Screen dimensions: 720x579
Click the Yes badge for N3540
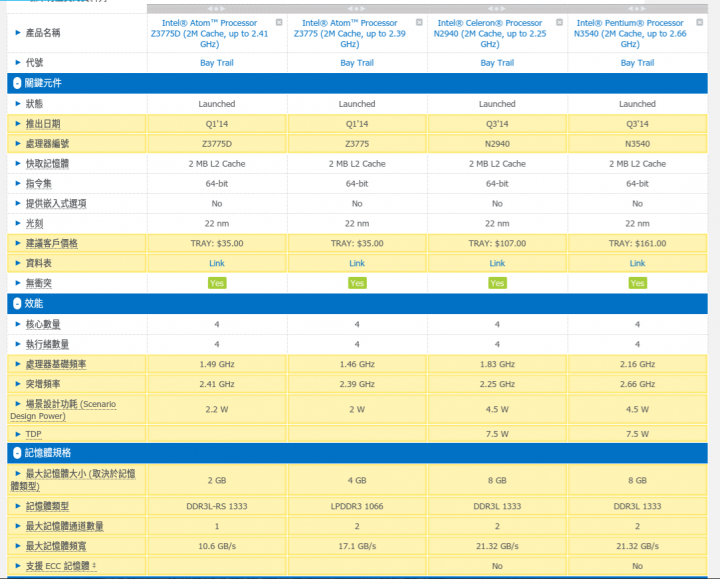637,283
